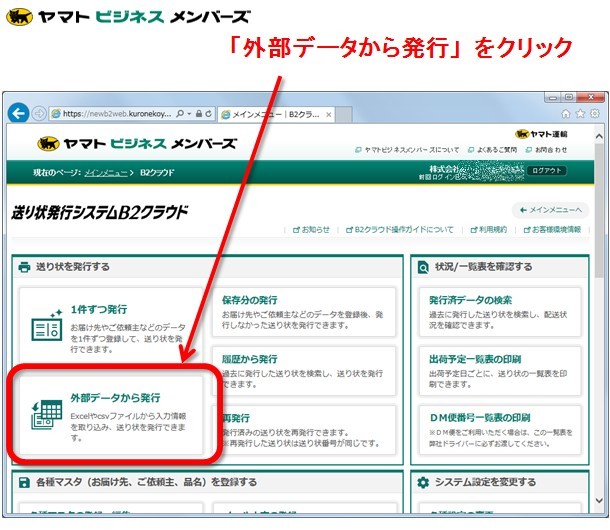Click the ヤマト運輸 logo at top right
The height and width of the screenshot is (530, 610).
(x=541, y=134)
